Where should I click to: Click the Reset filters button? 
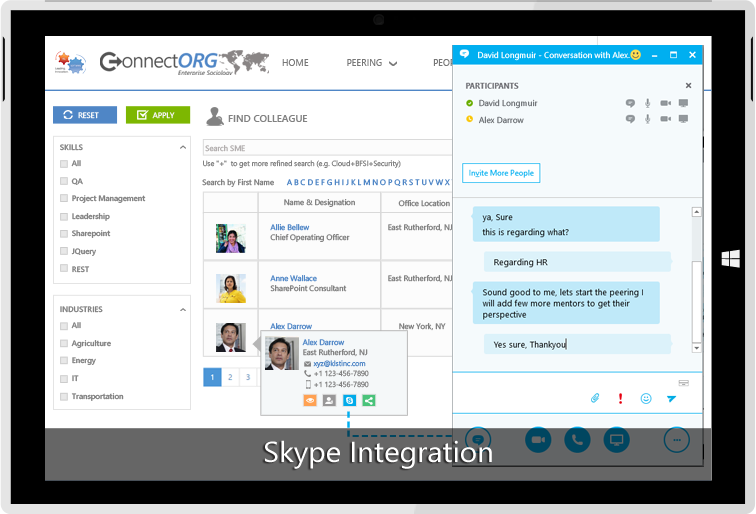[x=85, y=115]
